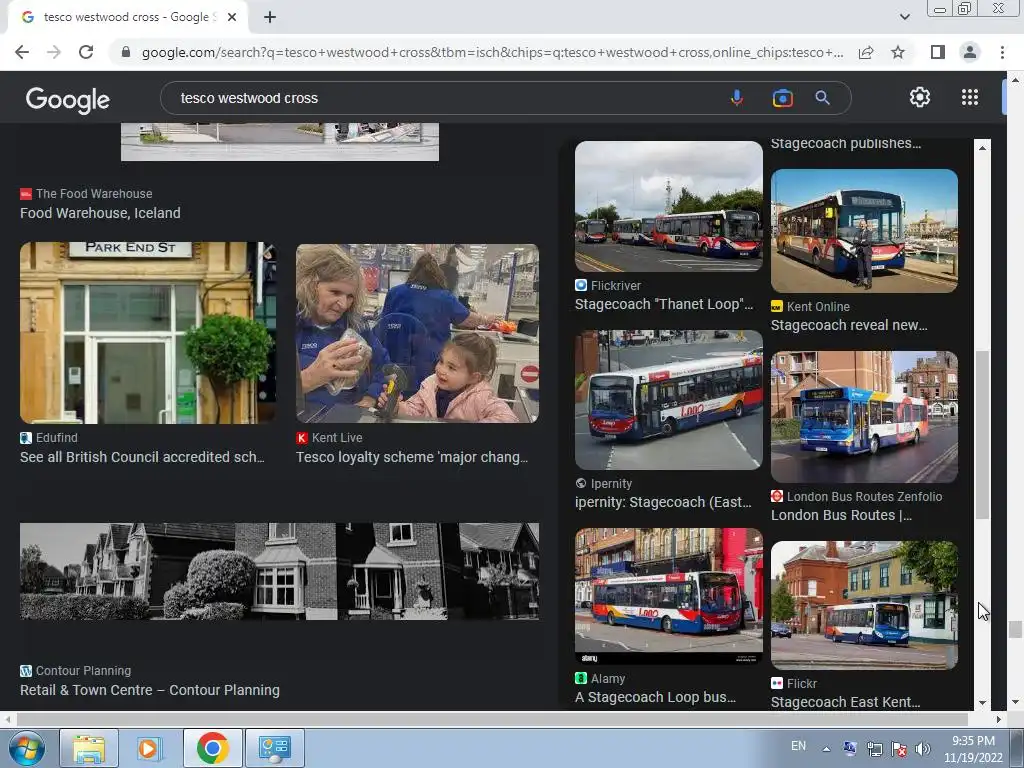Click the side panel scrollbar thumb
1024x768 pixels.
pos(982,435)
